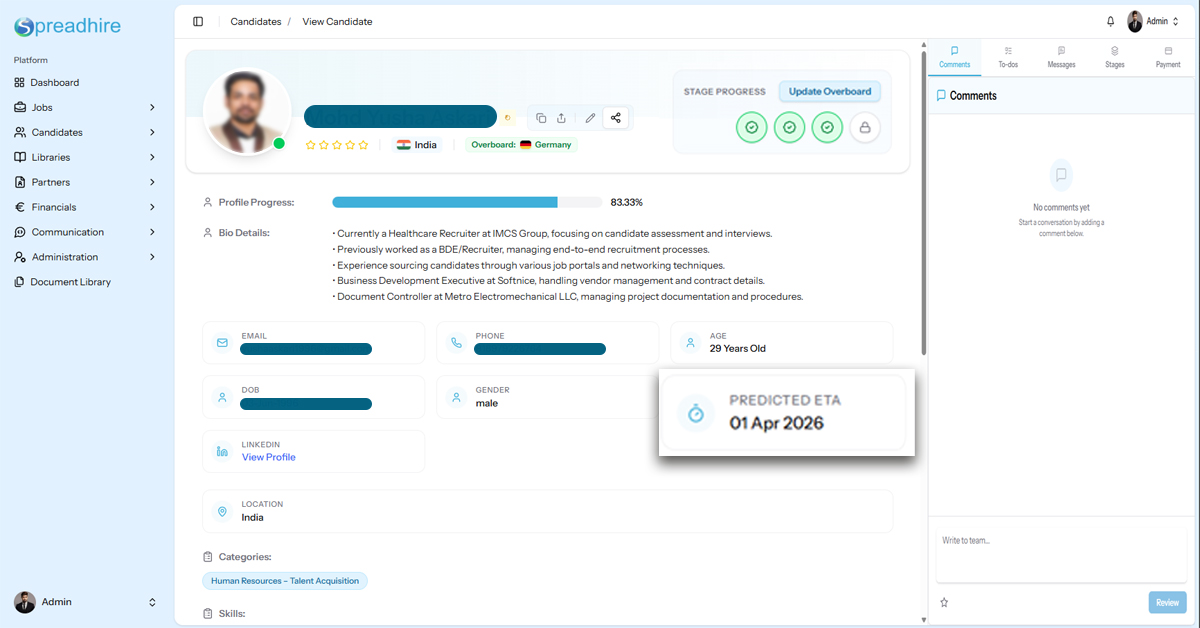
Task: Click the locked final stage icon
Action: click(865, 128)
